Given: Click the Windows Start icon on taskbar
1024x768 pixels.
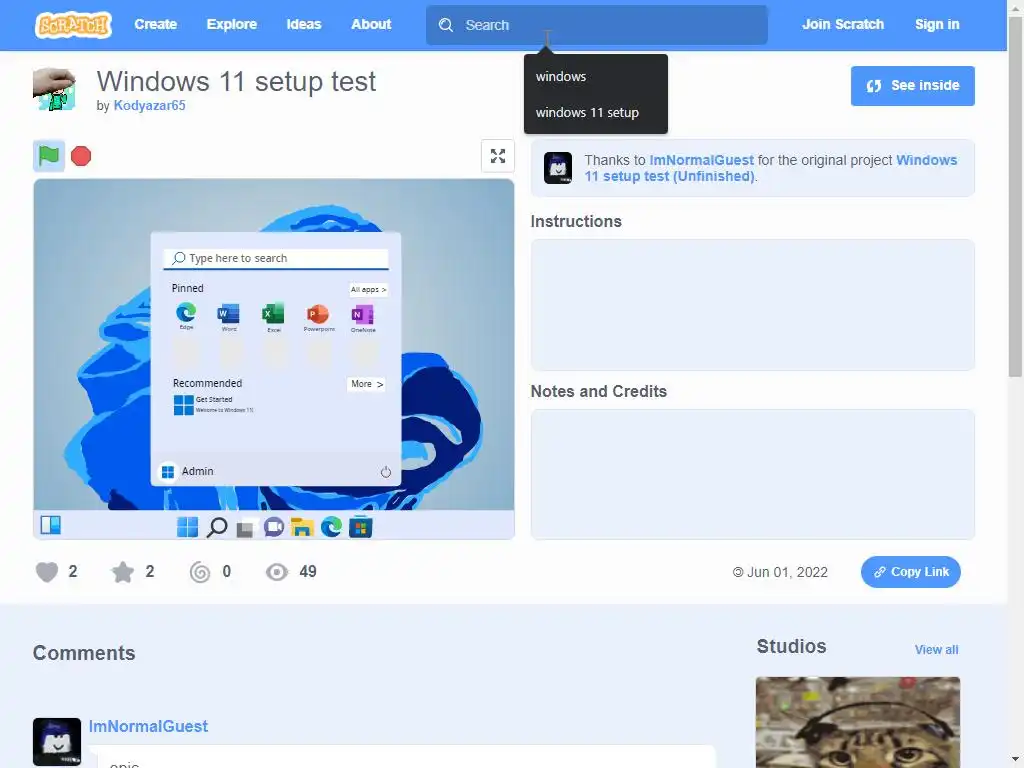Looking at the screenshot, I should 187,527.
